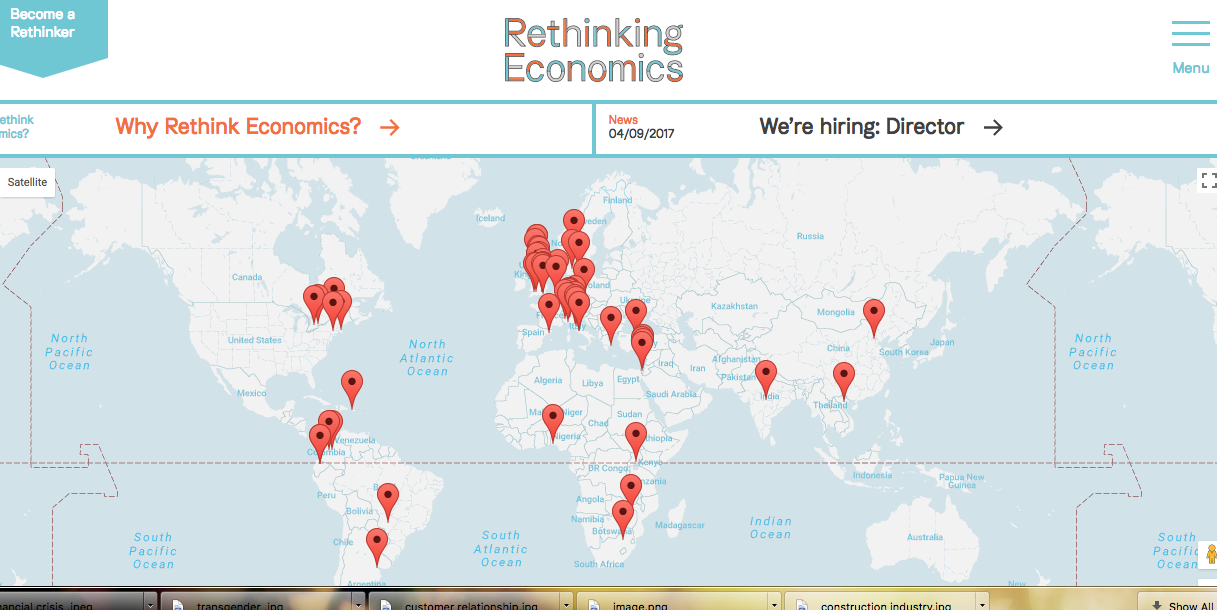
Task: Click the Saudi Arabia map label
Action: (x=671, y=394)
